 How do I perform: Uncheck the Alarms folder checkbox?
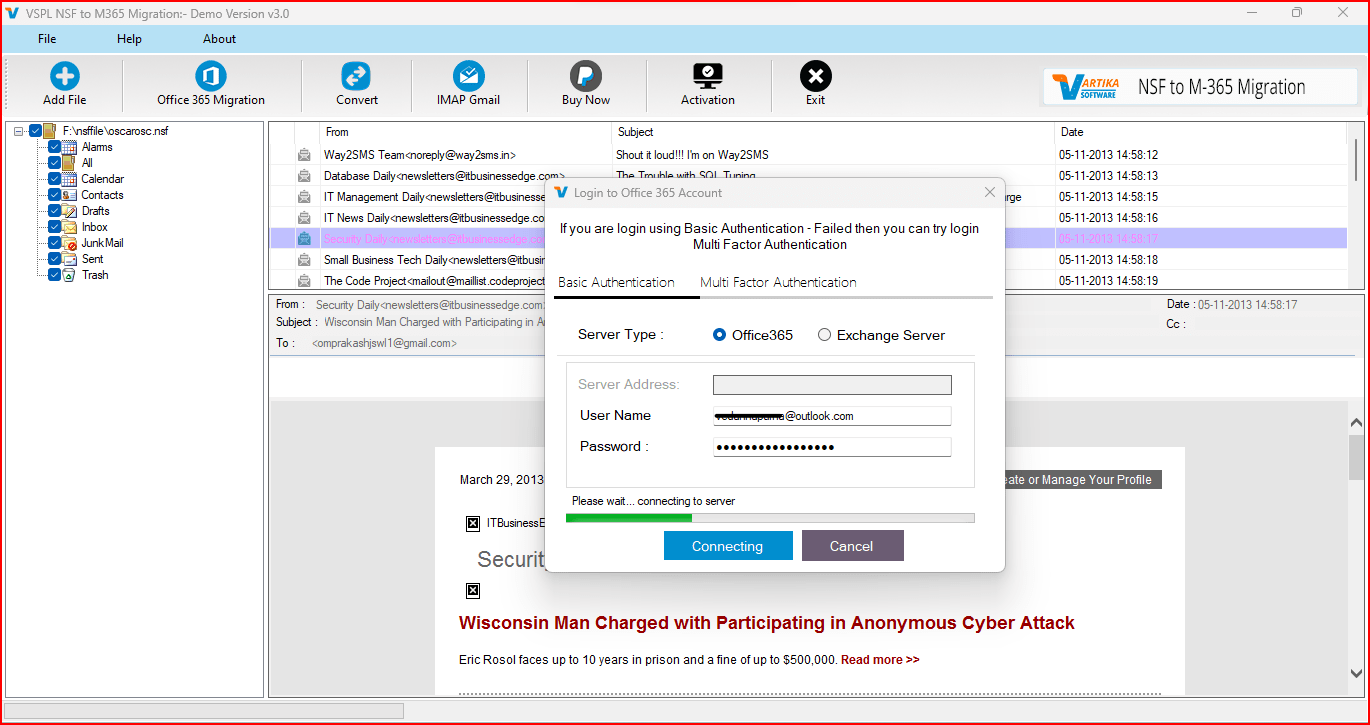point(55,147)
